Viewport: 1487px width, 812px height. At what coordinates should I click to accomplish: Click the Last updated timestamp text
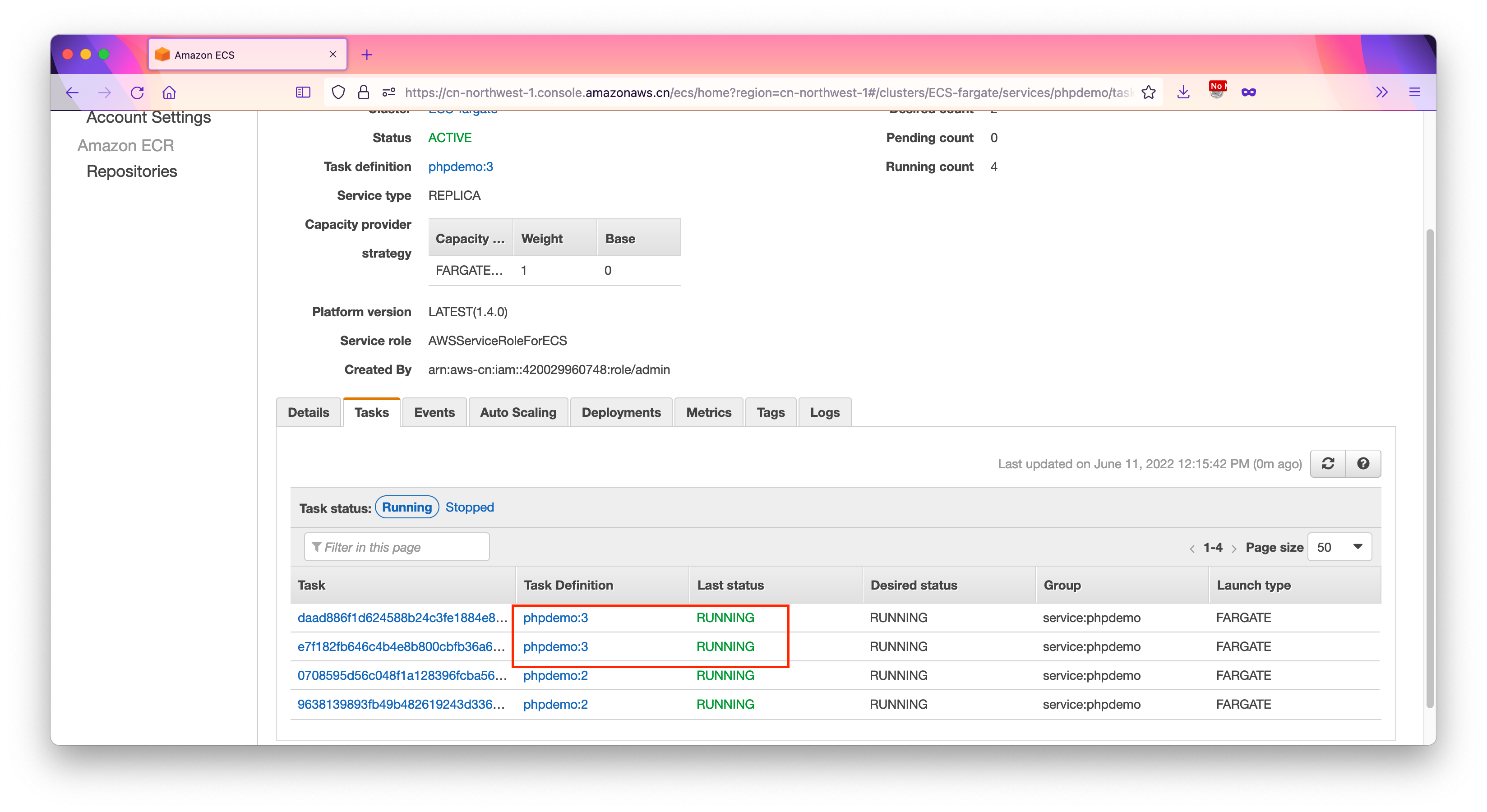(1149, 464)
